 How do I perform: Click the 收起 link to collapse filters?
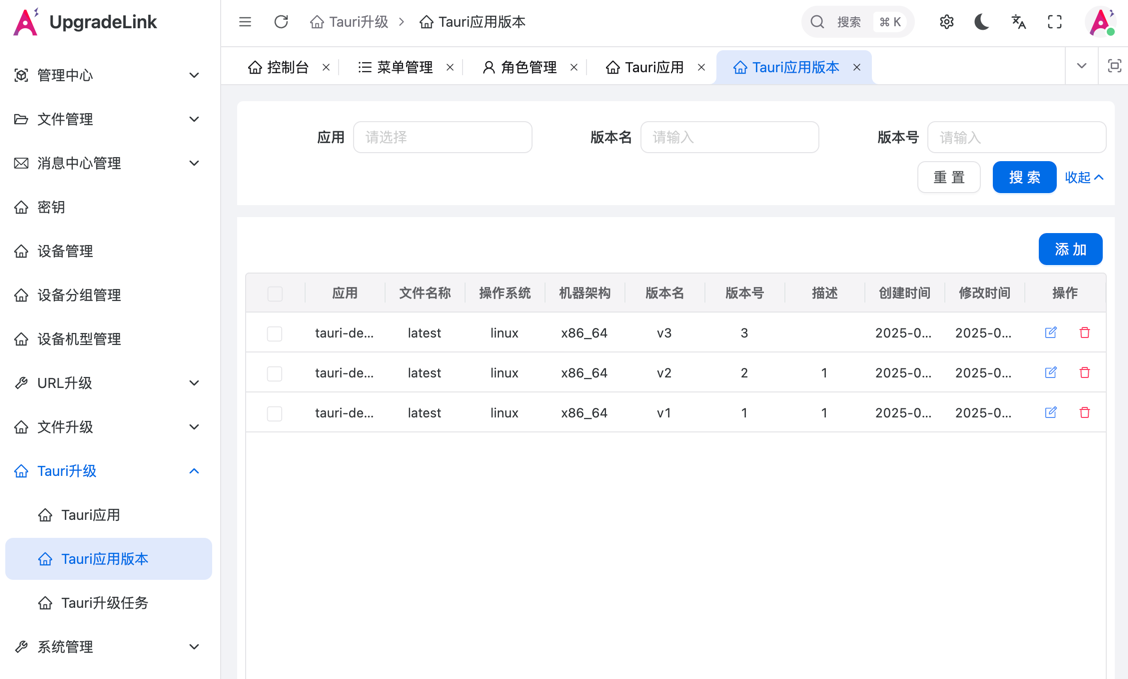click(x=1083, y=177)
